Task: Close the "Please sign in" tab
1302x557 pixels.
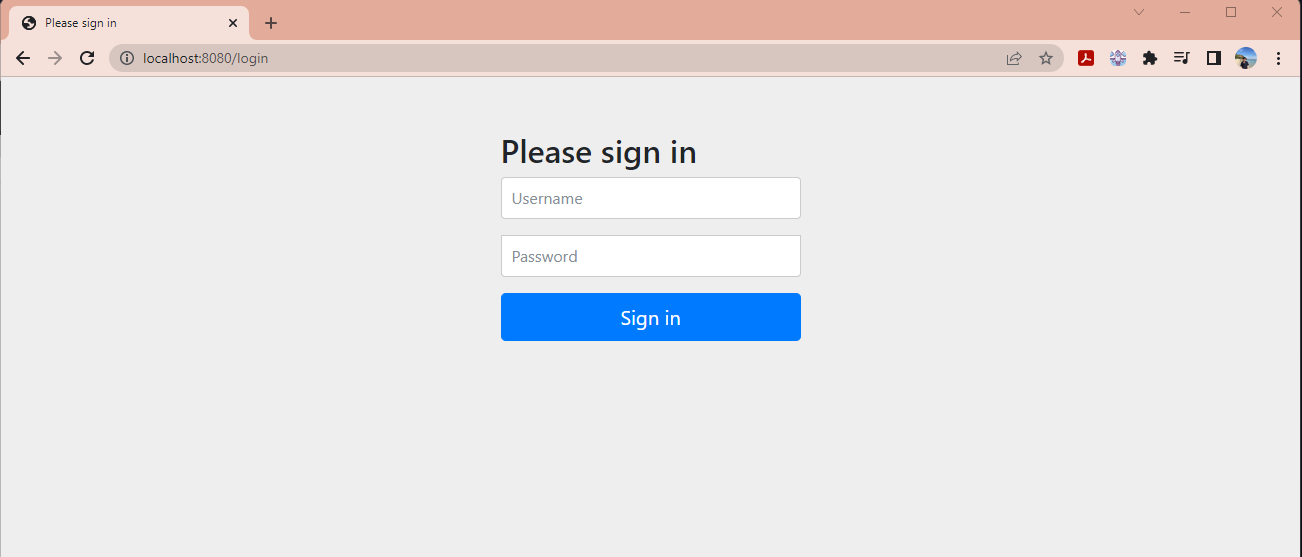Action: (233, 23)
